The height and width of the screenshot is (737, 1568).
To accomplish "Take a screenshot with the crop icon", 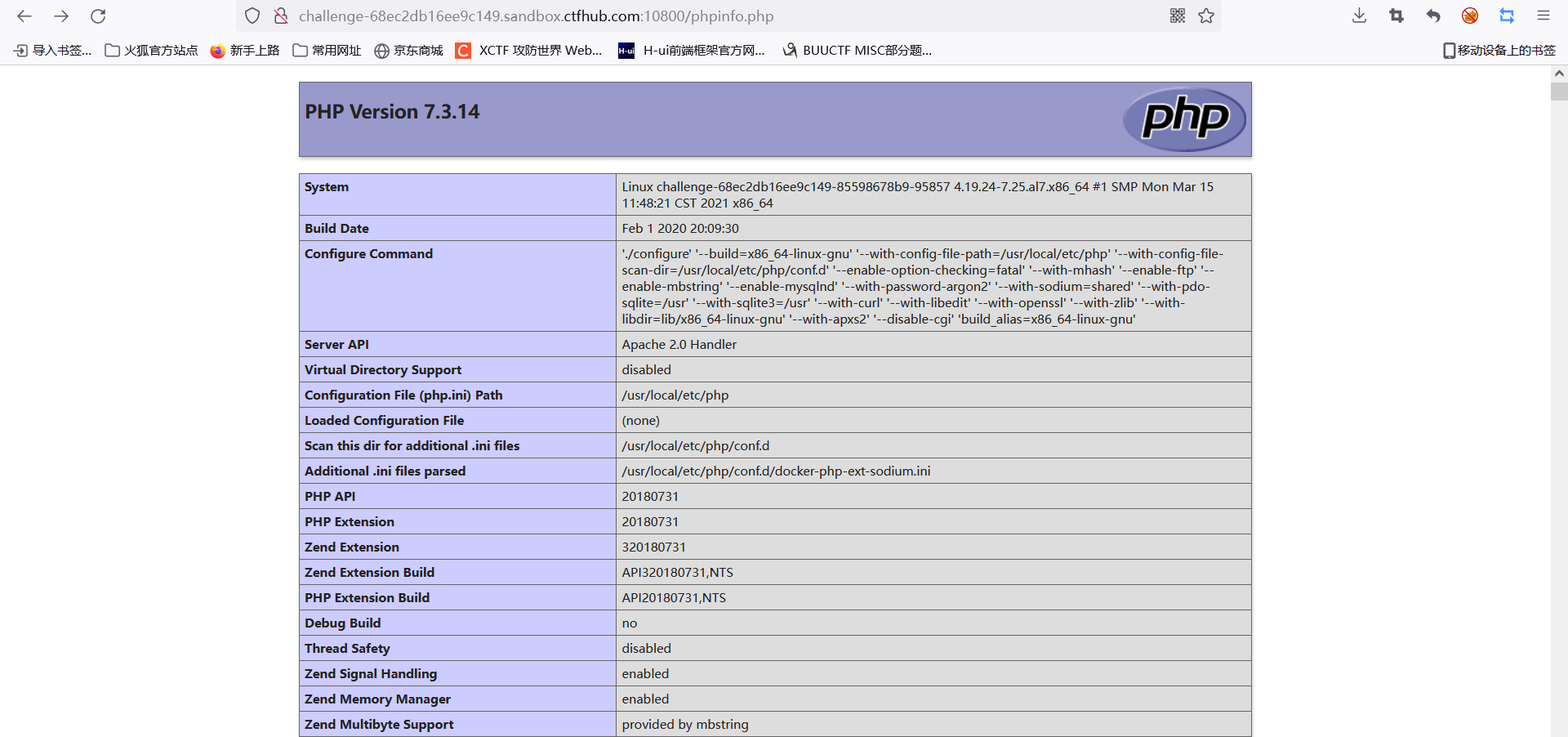I will [x=1396, y=16].
